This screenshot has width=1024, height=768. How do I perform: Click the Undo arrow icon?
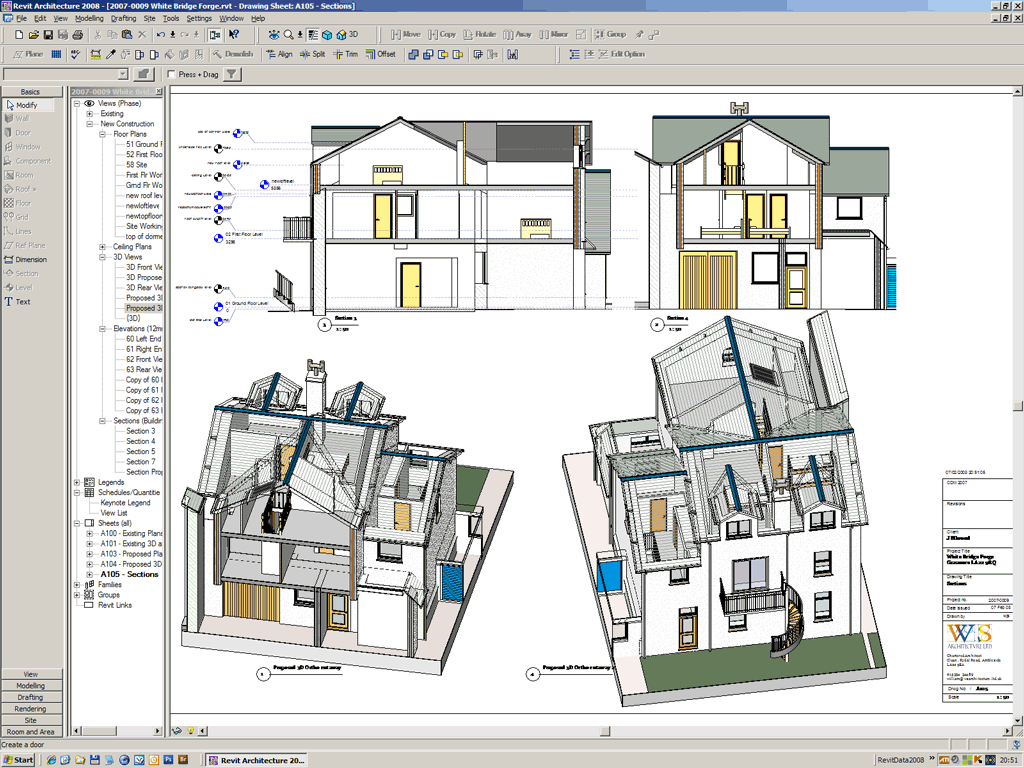(x=160, y=35)
